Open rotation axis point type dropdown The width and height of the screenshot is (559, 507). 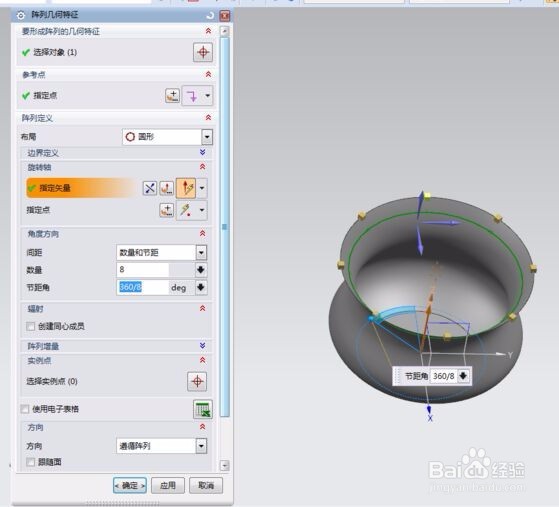click(202, 210)
